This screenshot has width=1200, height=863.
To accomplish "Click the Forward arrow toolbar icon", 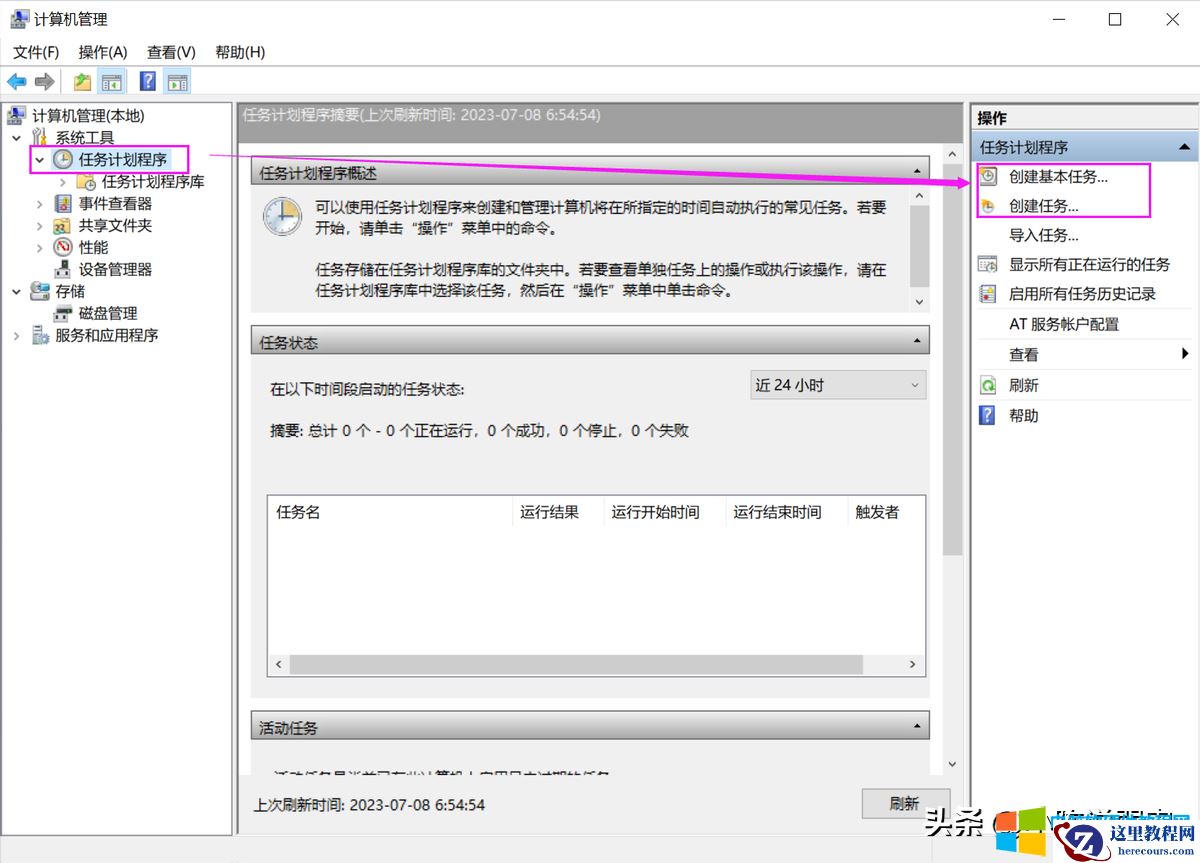I will (x=44, y=82).
